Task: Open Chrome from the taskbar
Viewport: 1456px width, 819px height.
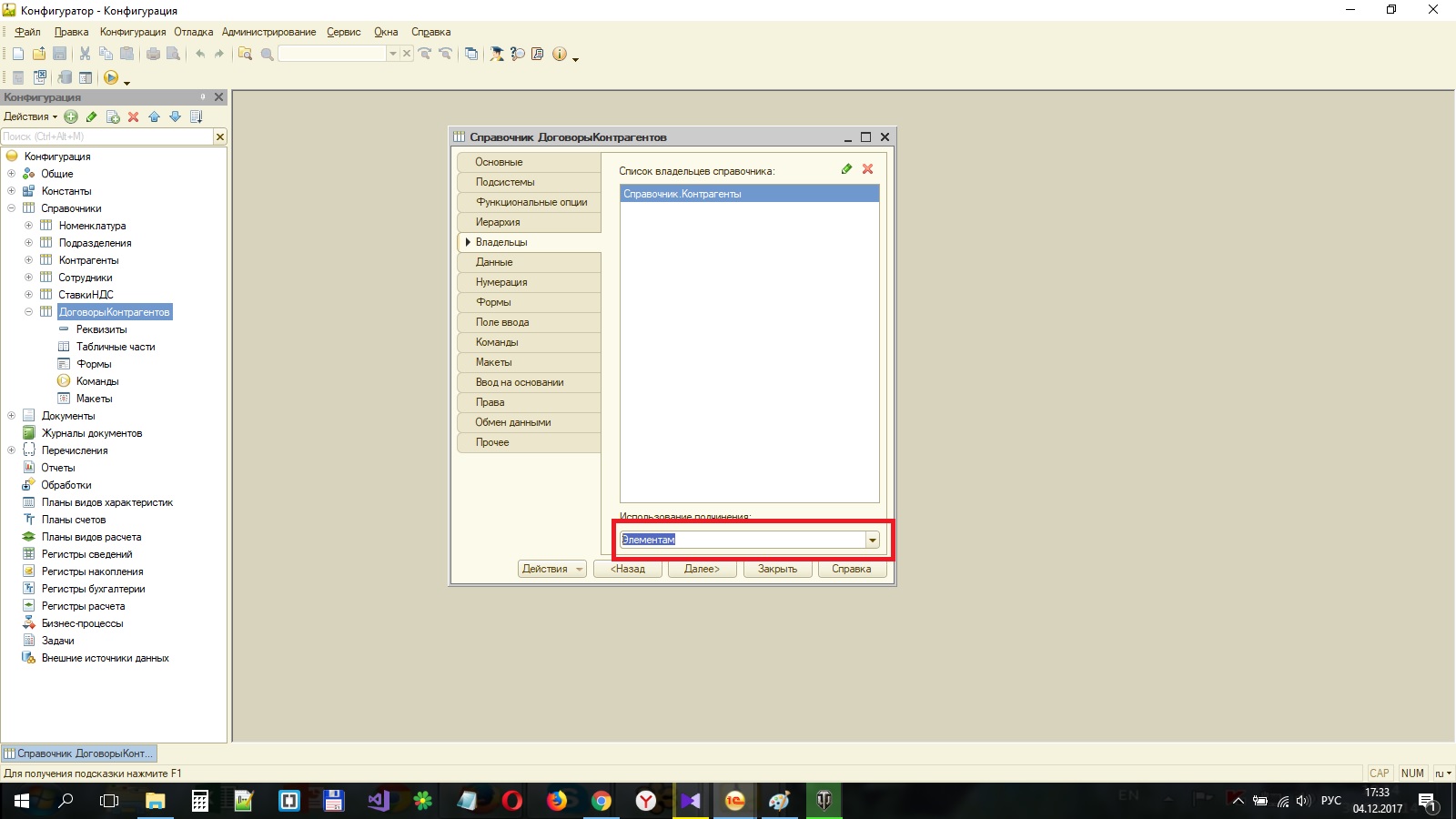Action: tap(602, 801)
